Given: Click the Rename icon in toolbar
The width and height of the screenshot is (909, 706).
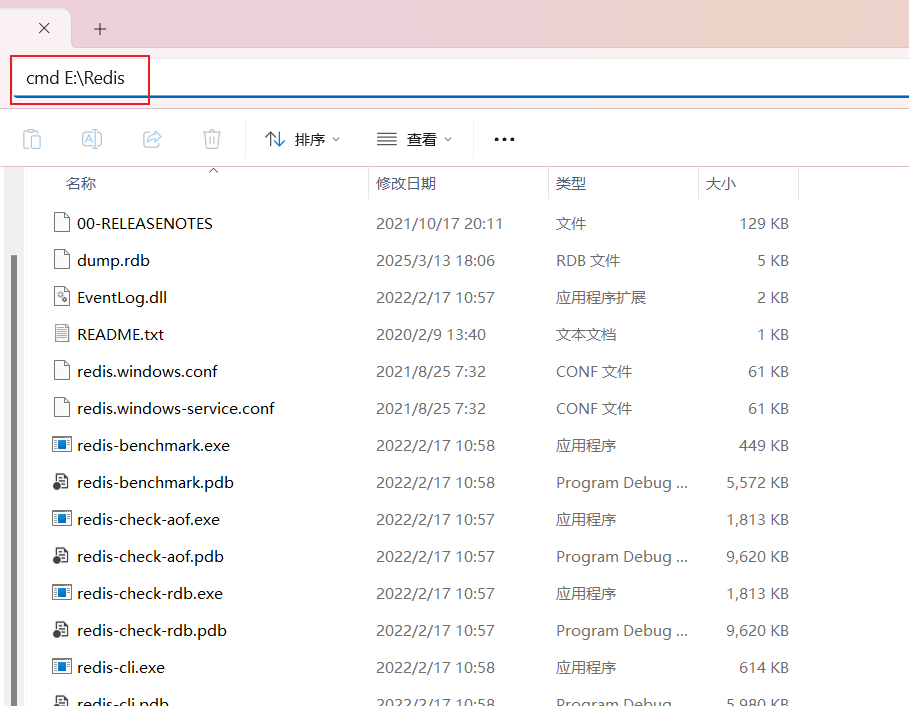Looking at the screenshot, I should pyautogui.click(x=92, y=140).
